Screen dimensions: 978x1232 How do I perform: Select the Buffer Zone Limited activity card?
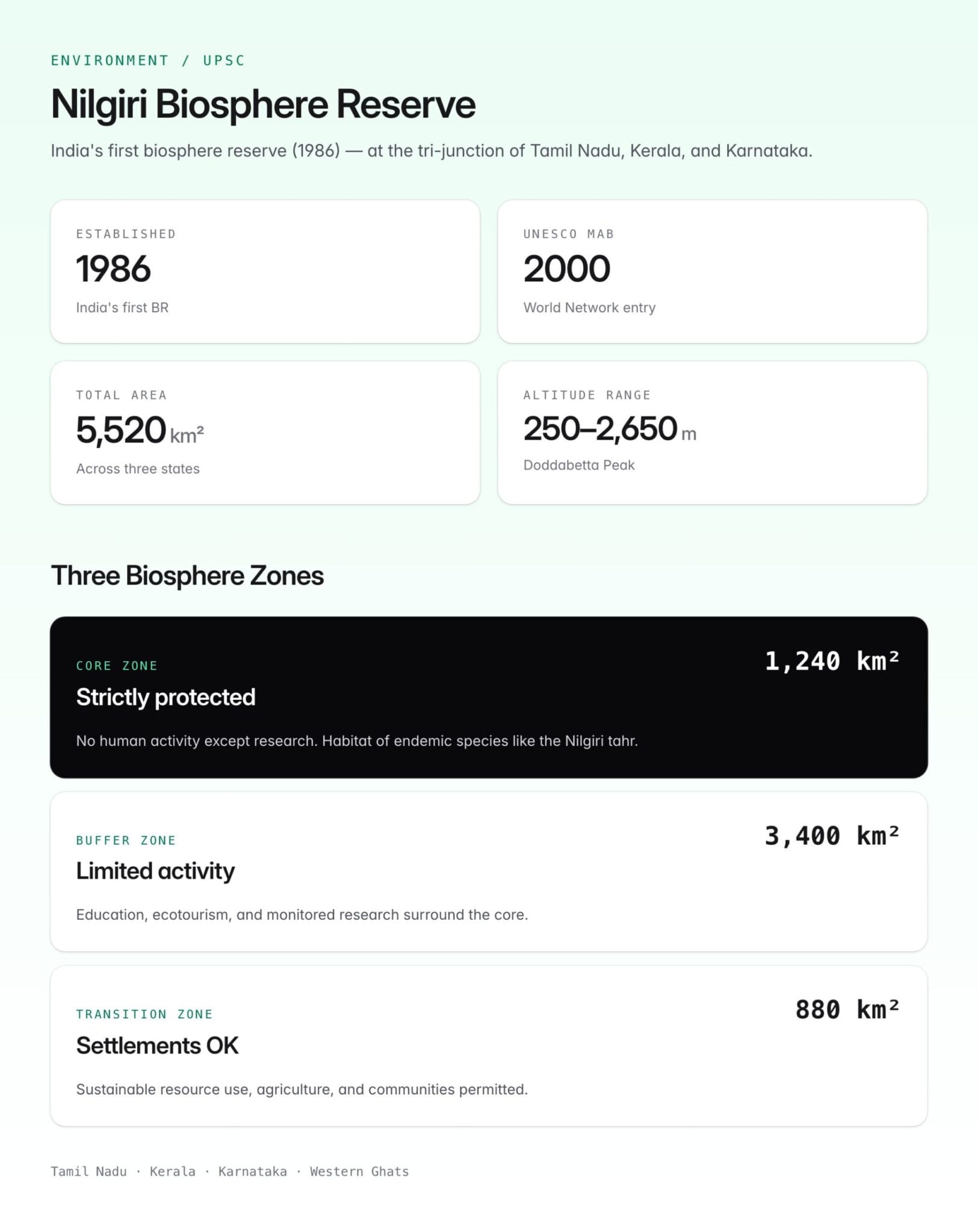tap(489, 872)
